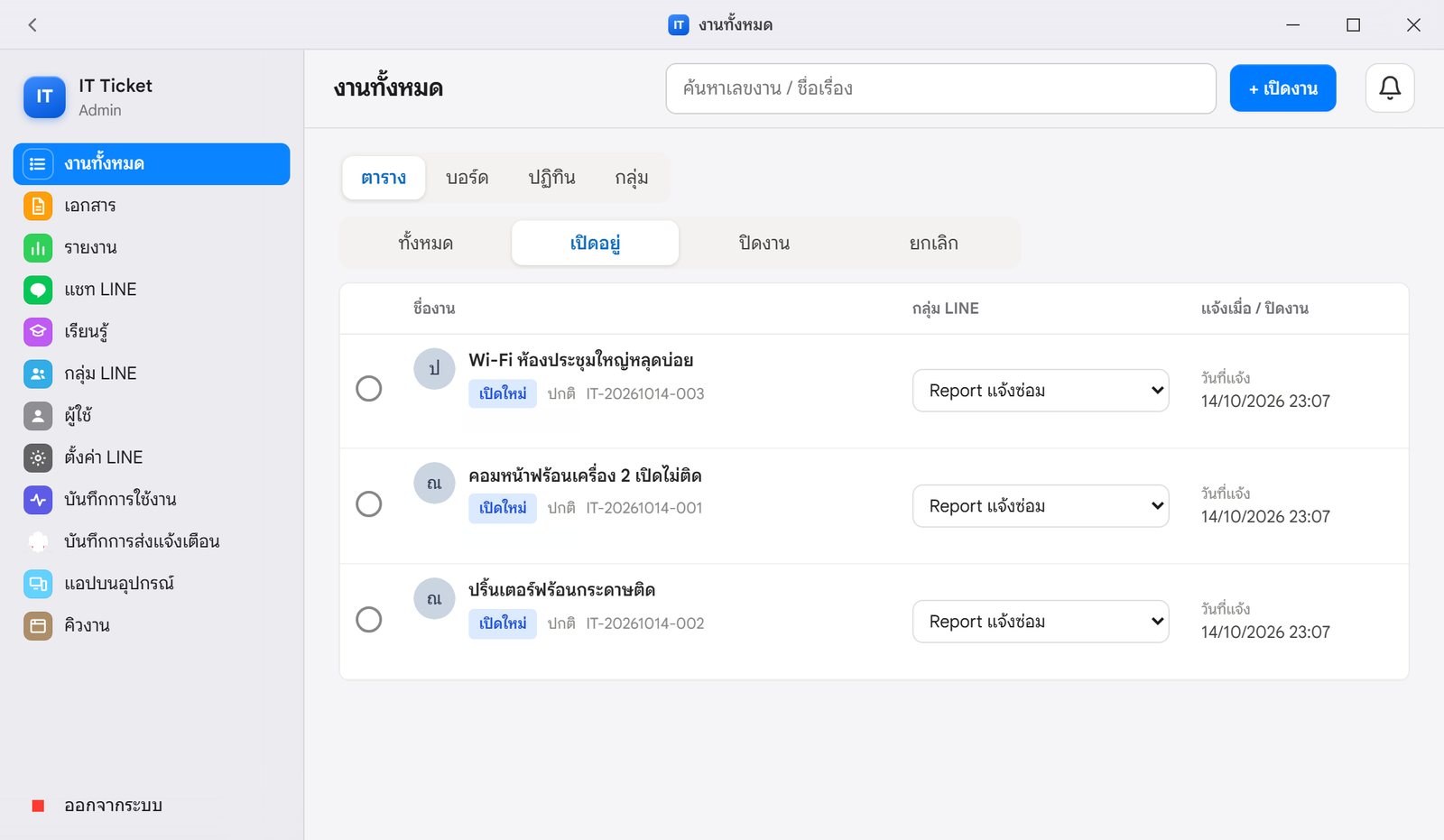Image resolution: width=1444 pixels, height=840 pixels.
Task: Go back using the arrow icon
Action: pyautogui.click(x=32, y=25)
